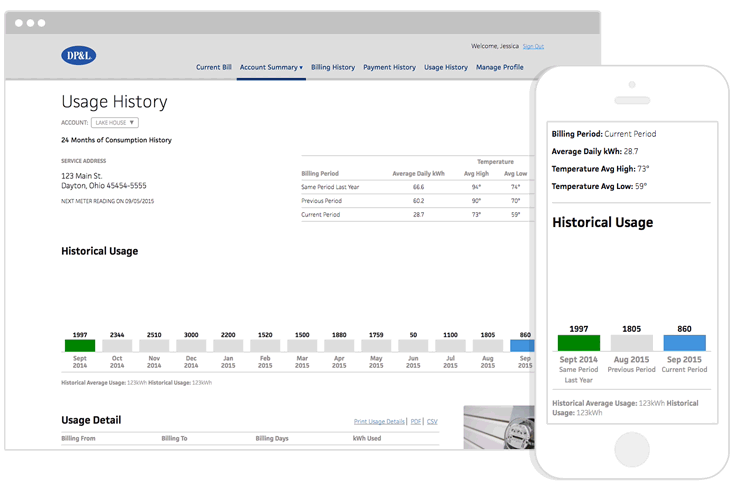The image size is (740, 489).
Task: Click the DP&L logo
Action: (79, 57)
